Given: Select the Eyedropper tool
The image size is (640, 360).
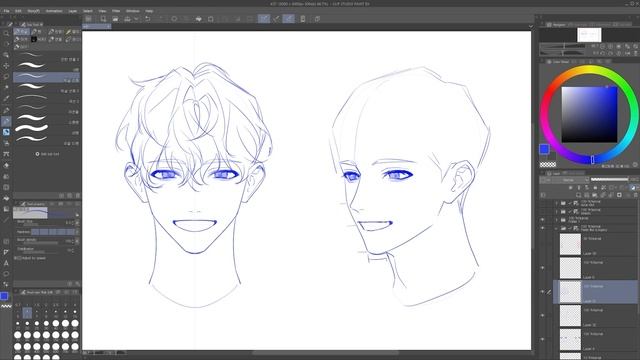Looking at the screenshot, I should pyautogui.click(x=6, y=98).
